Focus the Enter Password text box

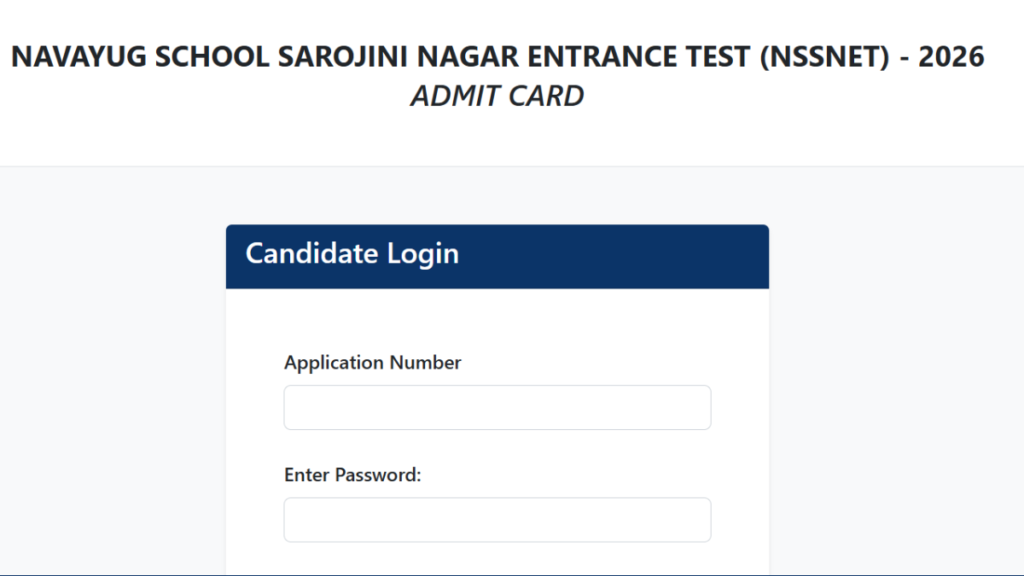pyautogui.click(x=497, y=520)
